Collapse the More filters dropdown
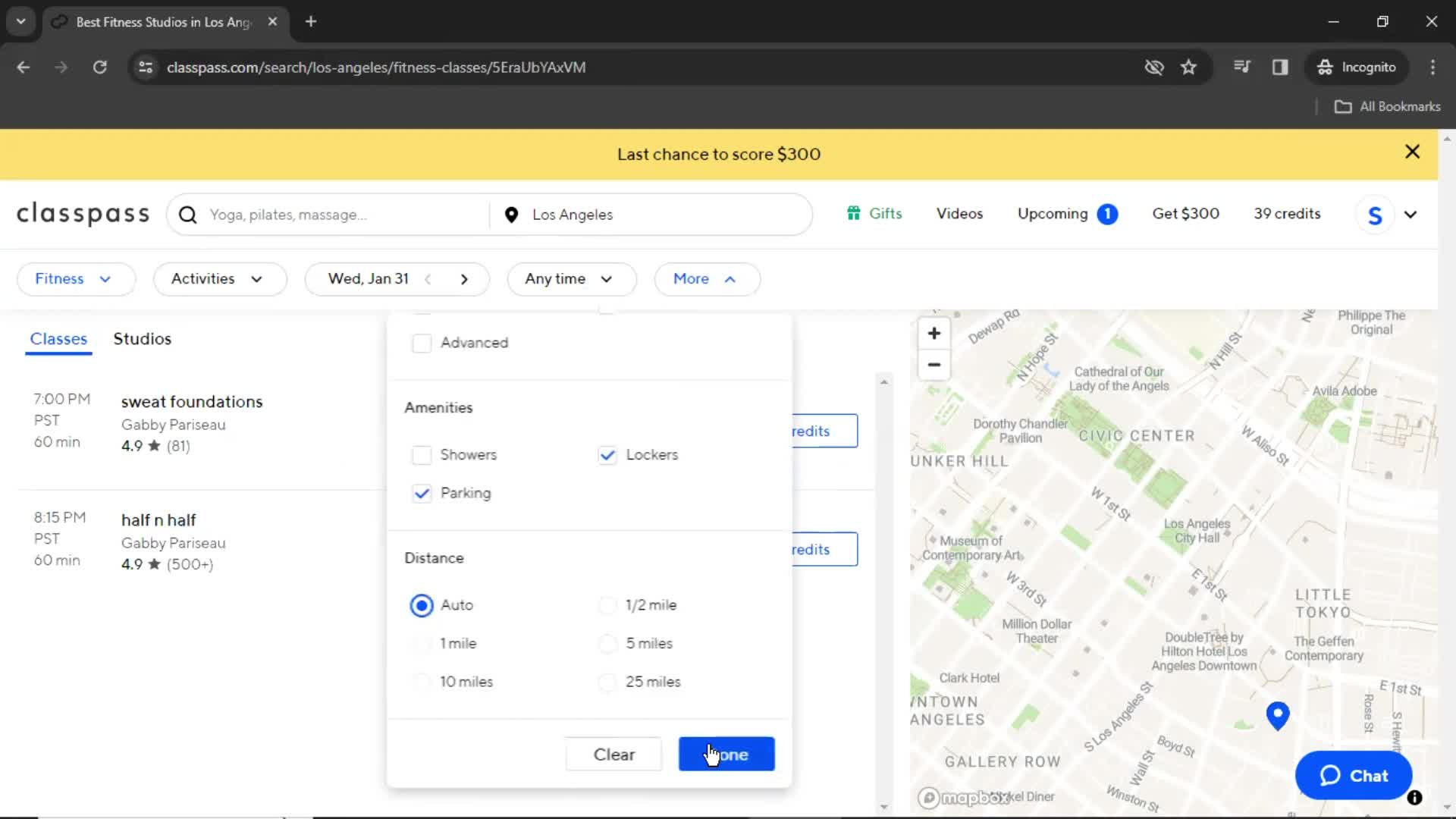Screen dimensions: 1456x819 click(x=707, y=279)
